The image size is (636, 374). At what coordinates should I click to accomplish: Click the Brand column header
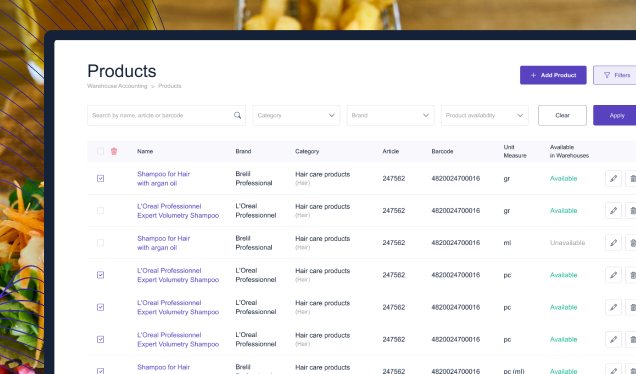[x=243, y=151]
